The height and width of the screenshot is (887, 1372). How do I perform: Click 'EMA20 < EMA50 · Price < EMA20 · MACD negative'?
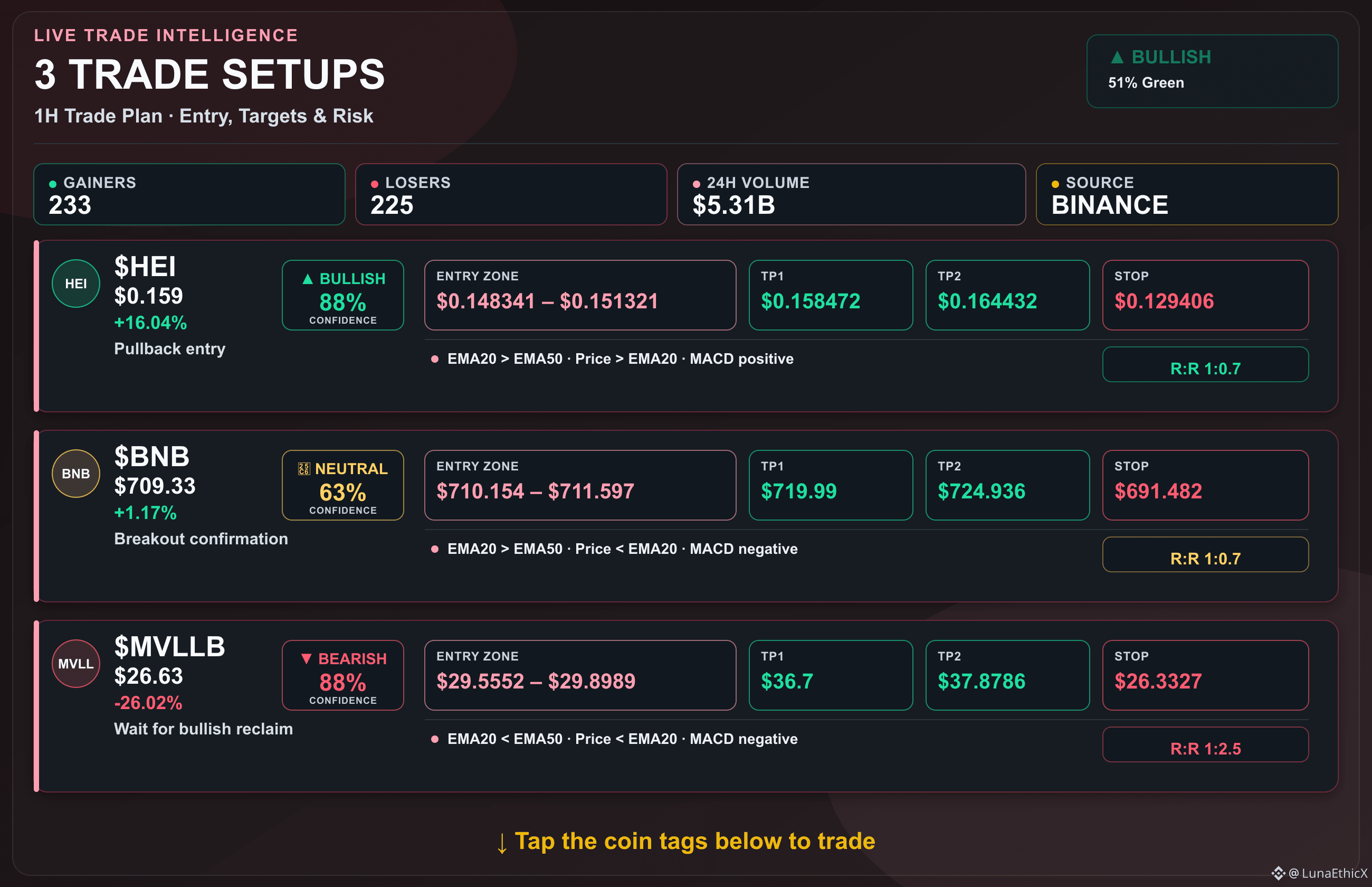tap(623, 739)
